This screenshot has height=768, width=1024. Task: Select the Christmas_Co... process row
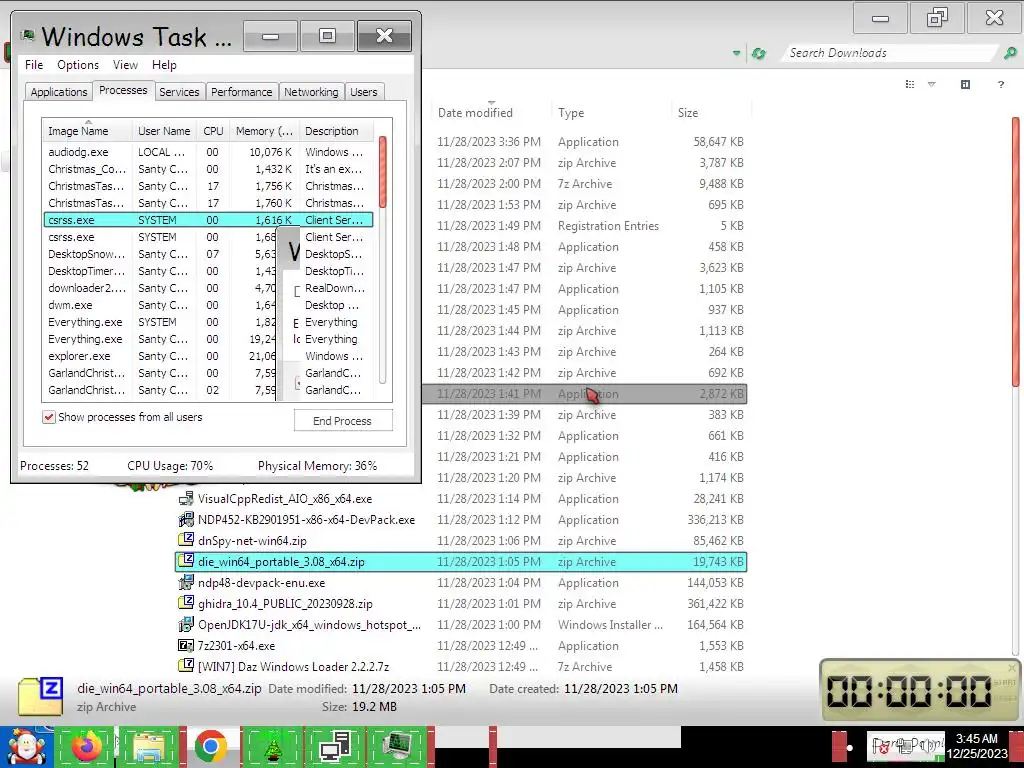click(x=208, y=169)
